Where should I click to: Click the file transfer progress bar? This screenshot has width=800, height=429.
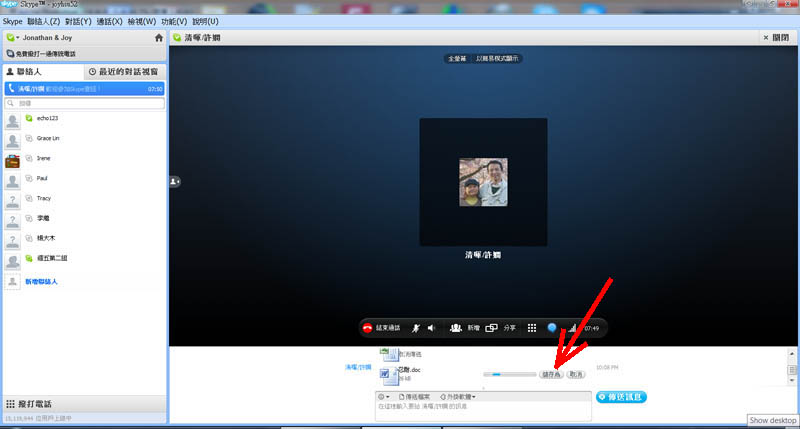pyautogui.click(x=509, y=374)
